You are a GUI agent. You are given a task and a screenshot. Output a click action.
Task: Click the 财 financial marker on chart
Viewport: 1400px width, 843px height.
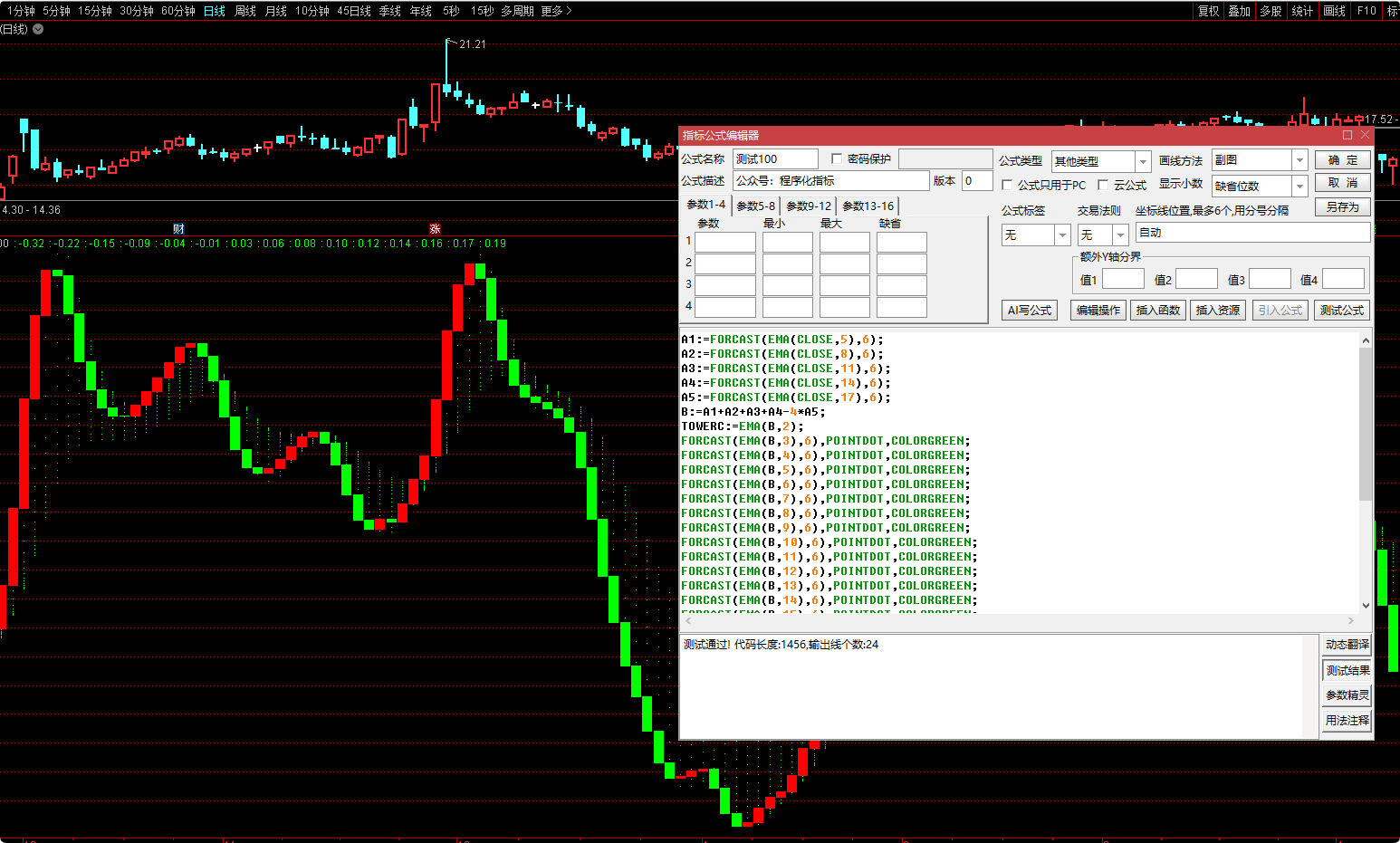coord(178,228)
